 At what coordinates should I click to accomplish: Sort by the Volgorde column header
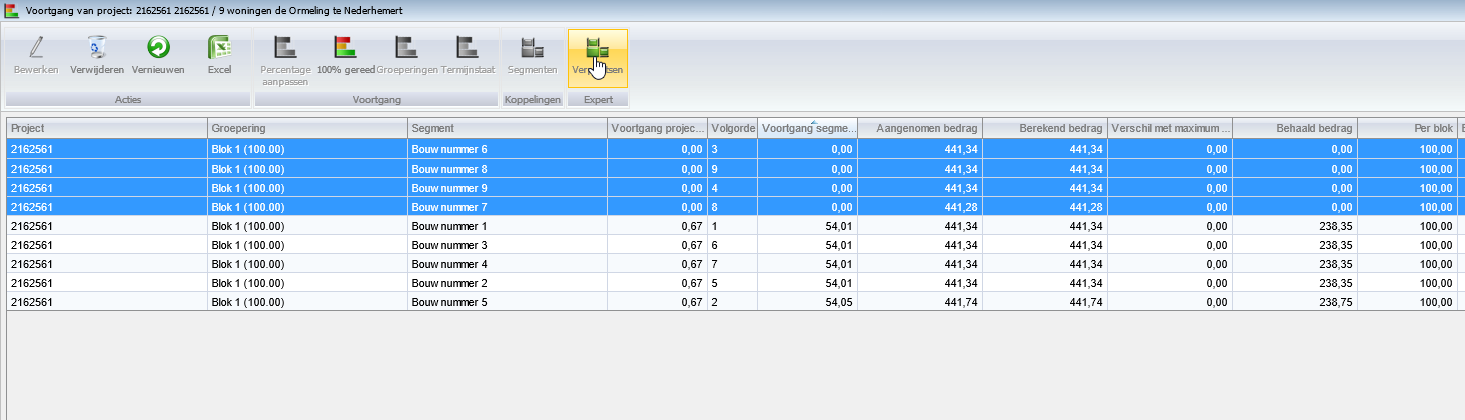click(x=732, y=128)
